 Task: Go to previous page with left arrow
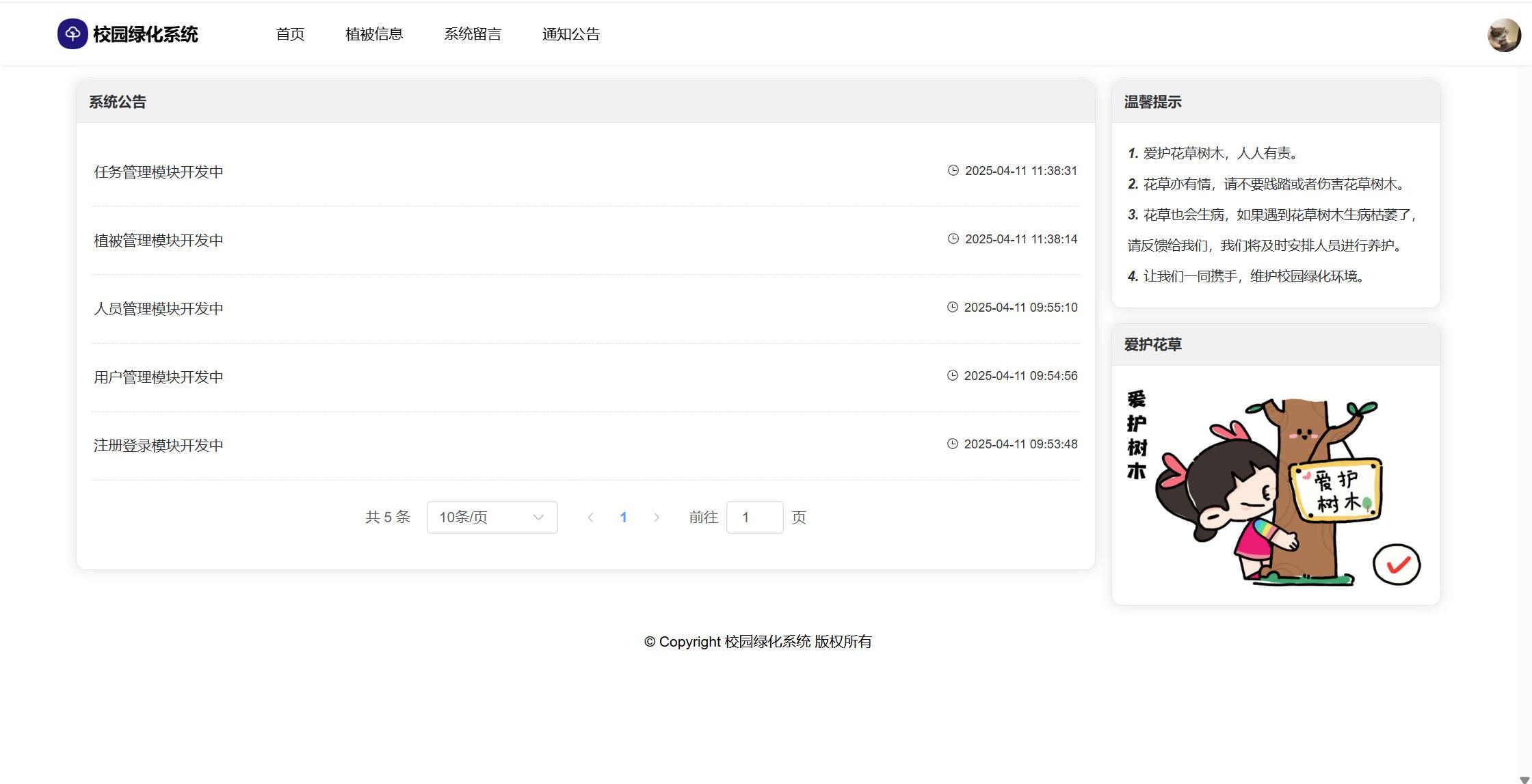pyautogui.click(x=590, y=517)
